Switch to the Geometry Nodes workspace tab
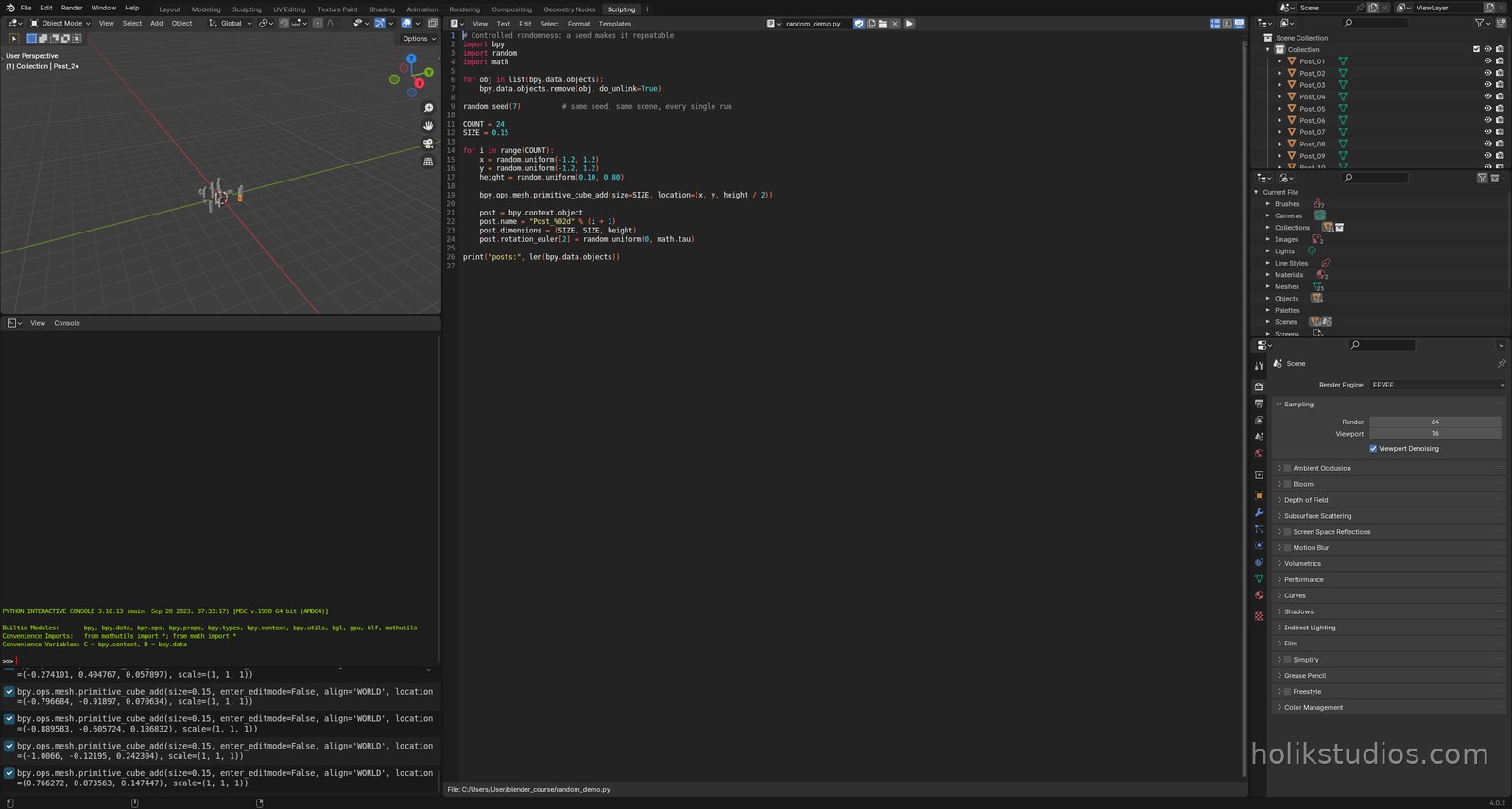 point(569,9)
